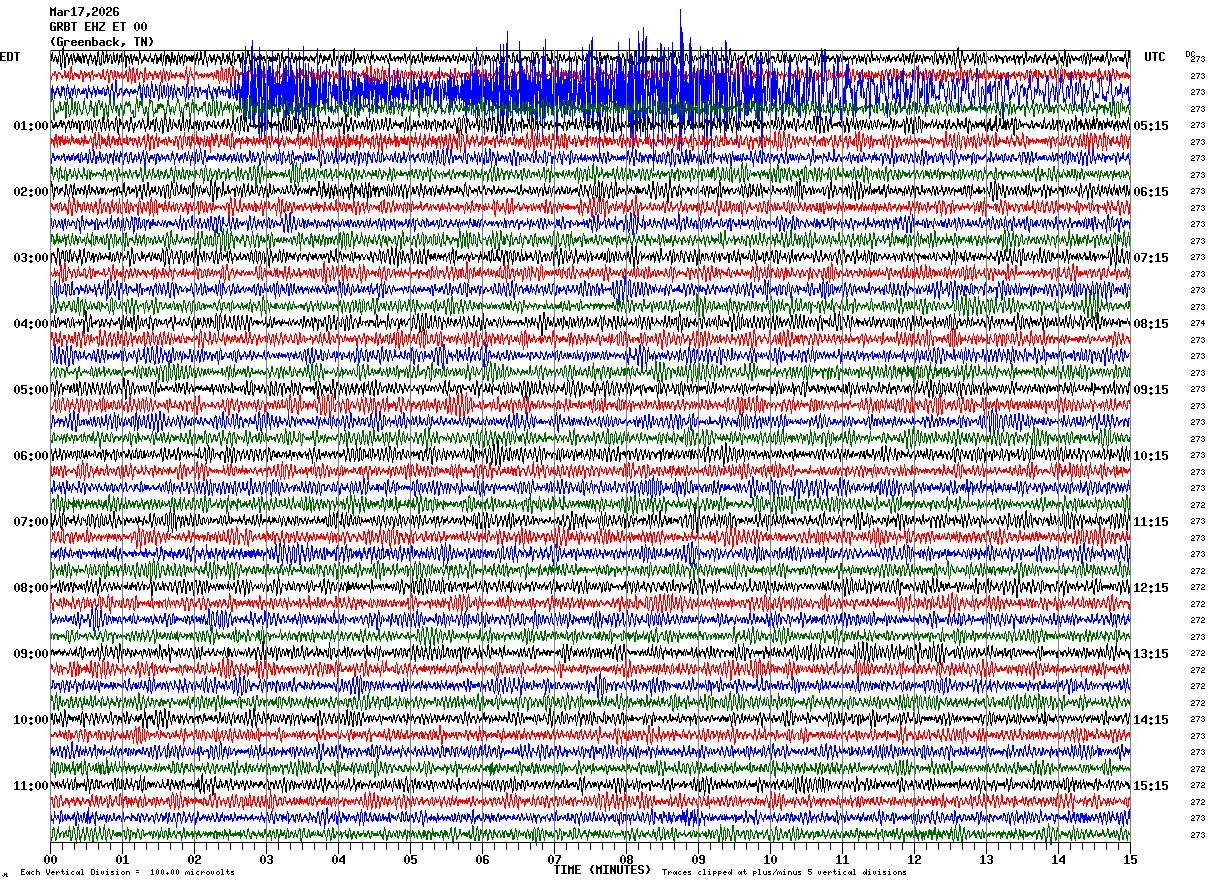Click the '05:15' UTC time label

[x=1151, y=126]
